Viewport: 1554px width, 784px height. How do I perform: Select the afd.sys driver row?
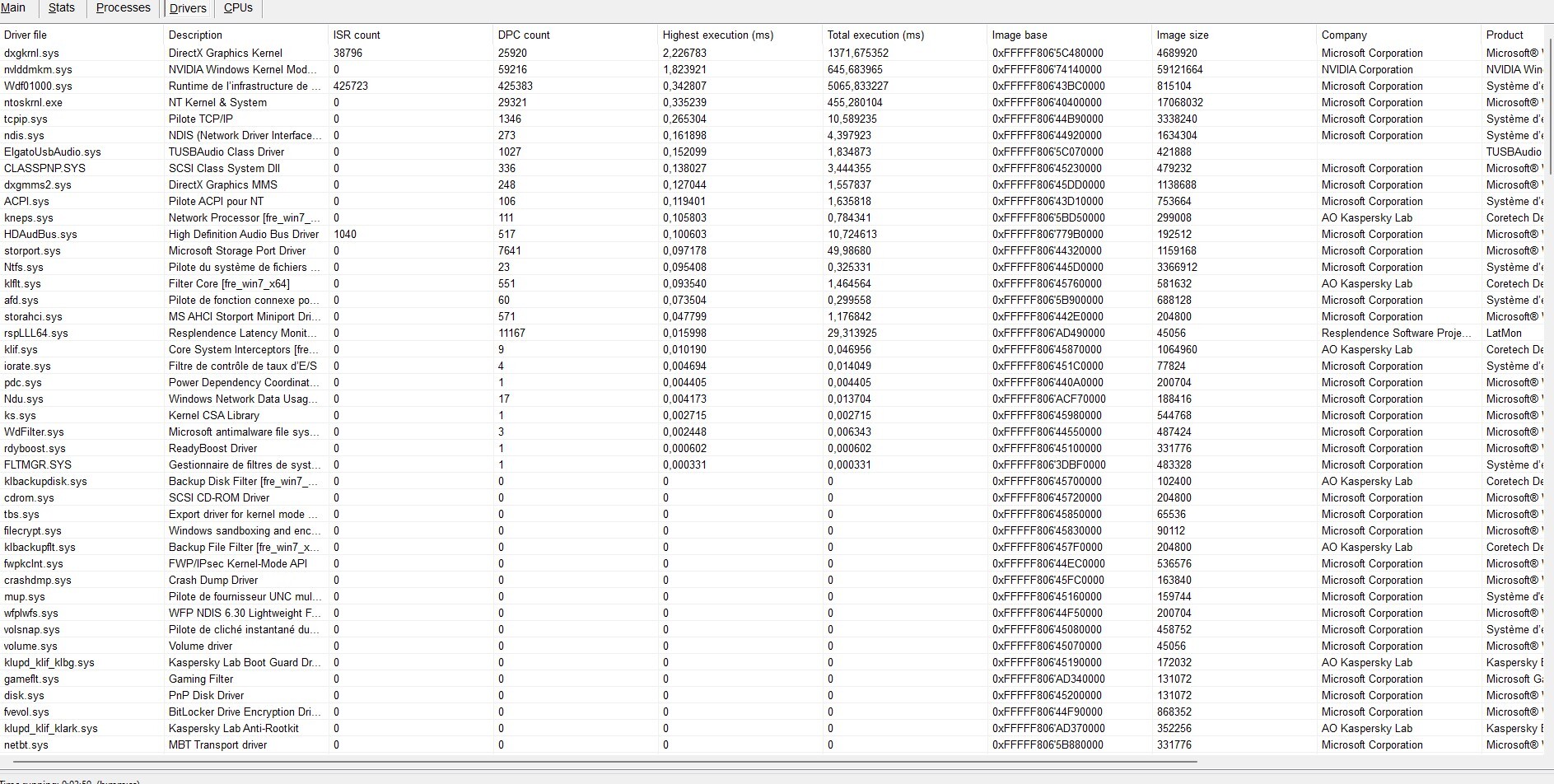pos(772,300)
